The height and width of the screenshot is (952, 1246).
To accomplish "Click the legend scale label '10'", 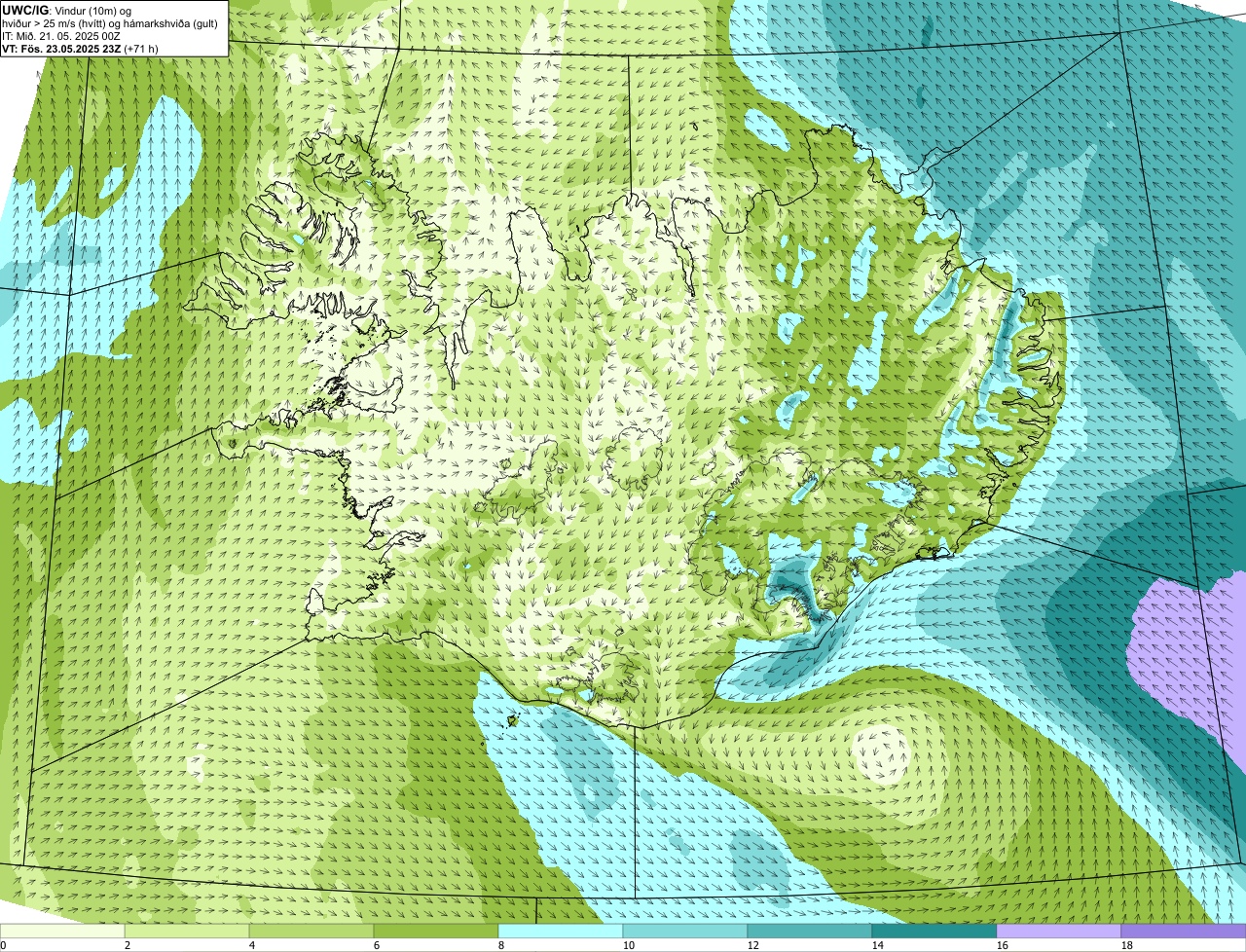I will 629,945.
